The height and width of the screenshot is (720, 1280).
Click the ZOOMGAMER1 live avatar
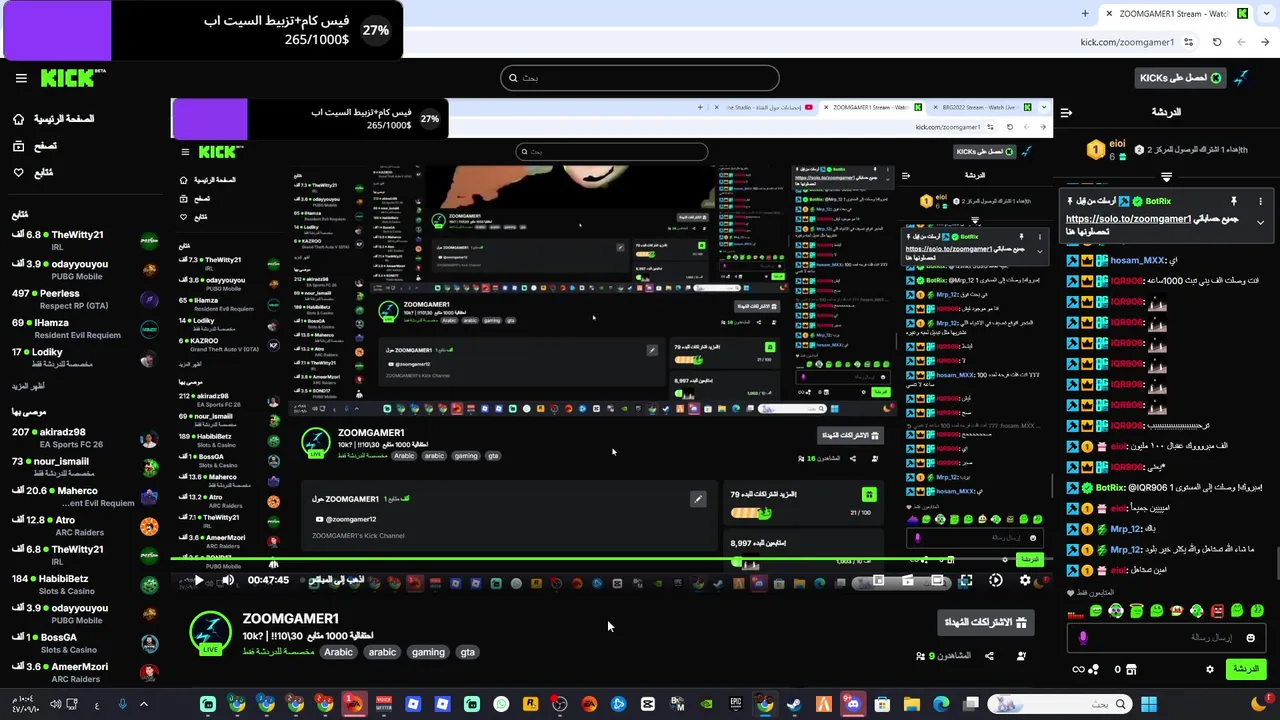tap(210, 634)
